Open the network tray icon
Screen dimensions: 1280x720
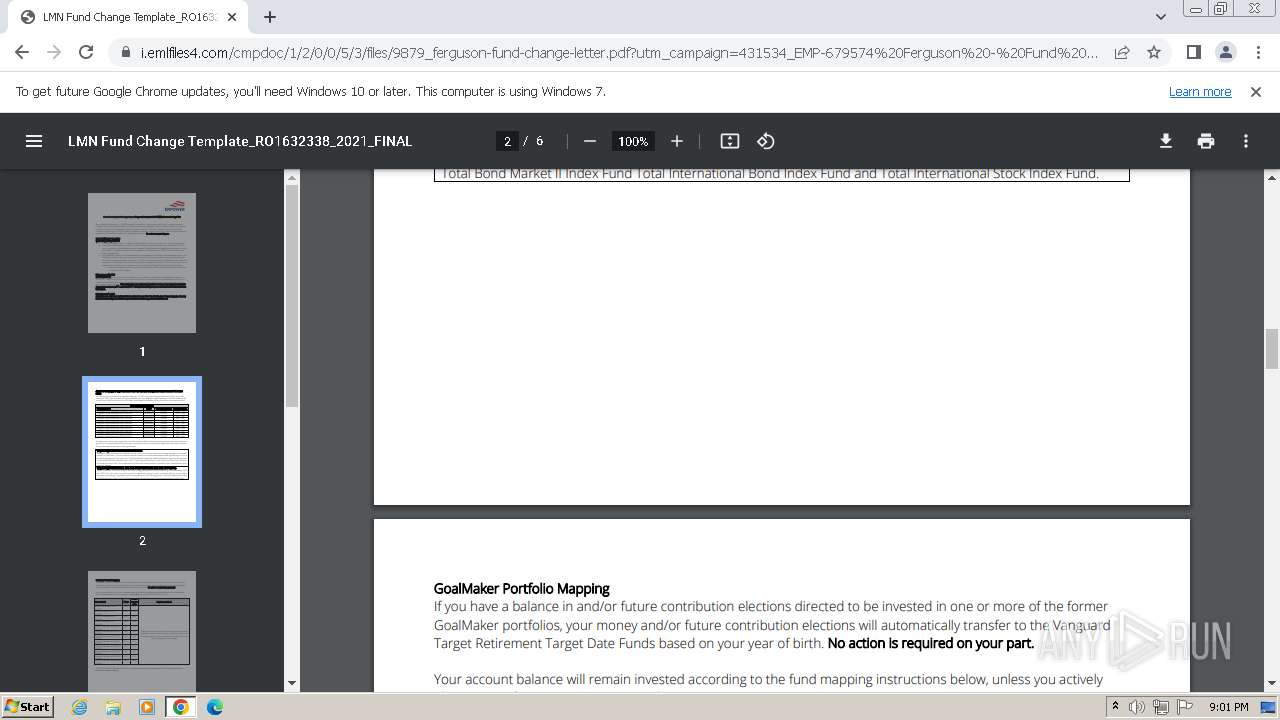pos(1161,707)
